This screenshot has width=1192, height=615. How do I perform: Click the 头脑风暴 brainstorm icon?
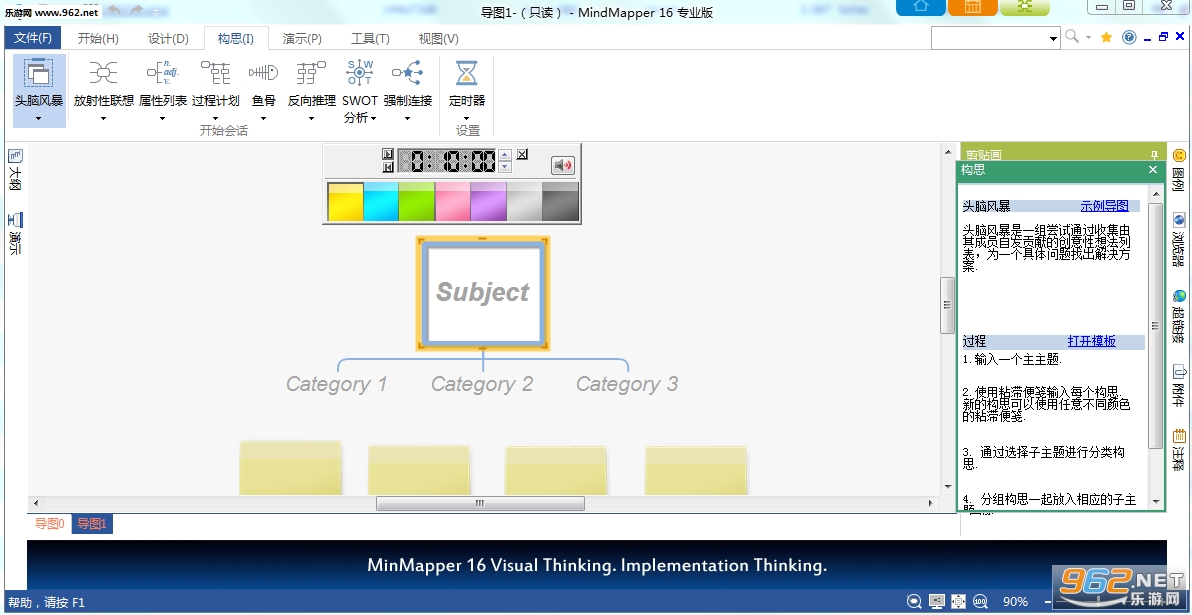38,73
